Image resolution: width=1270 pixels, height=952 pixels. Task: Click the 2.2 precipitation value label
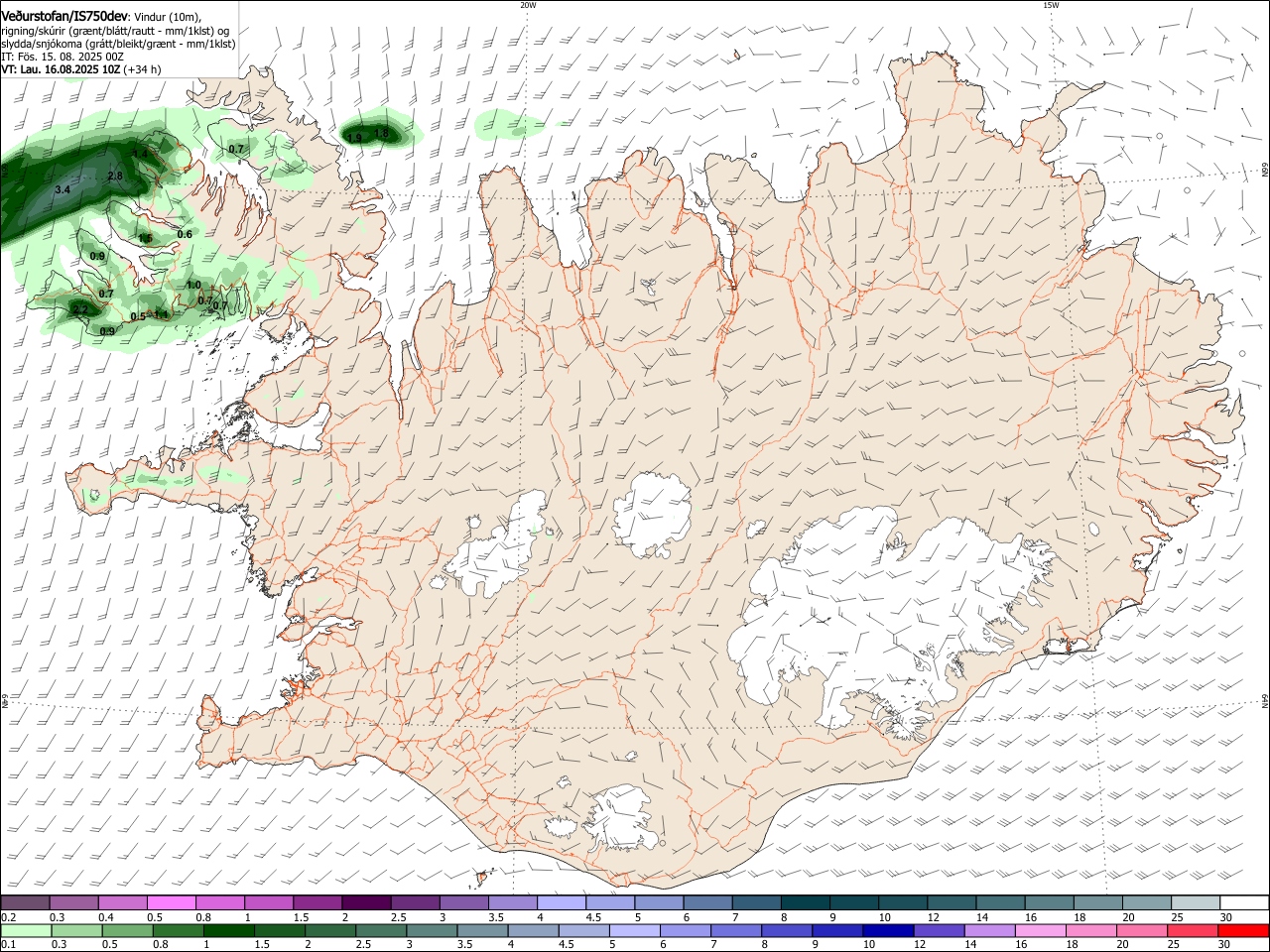point(80,310)
